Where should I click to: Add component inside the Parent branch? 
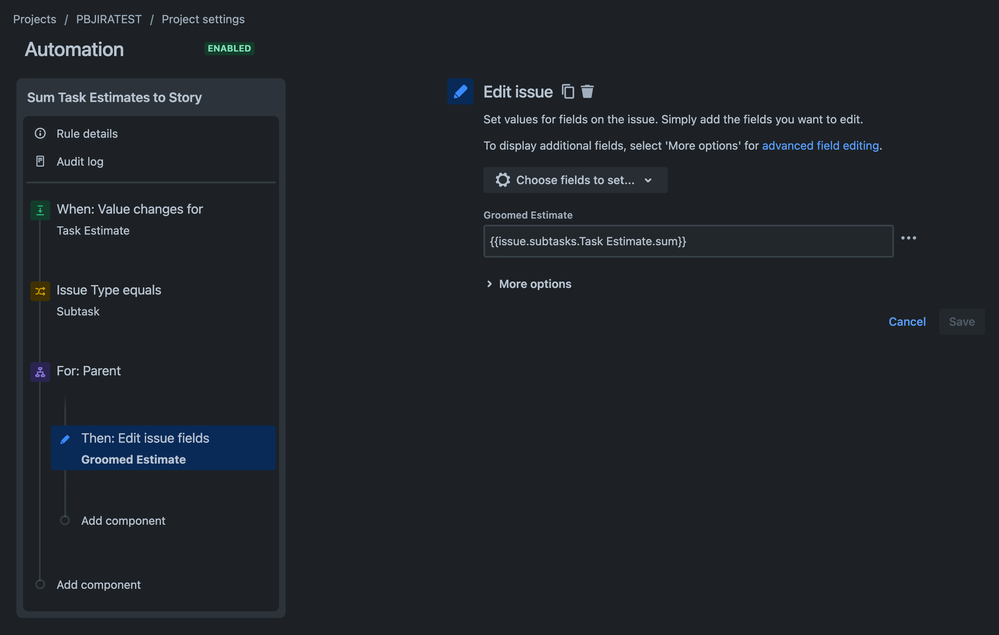tap(123, 521)
